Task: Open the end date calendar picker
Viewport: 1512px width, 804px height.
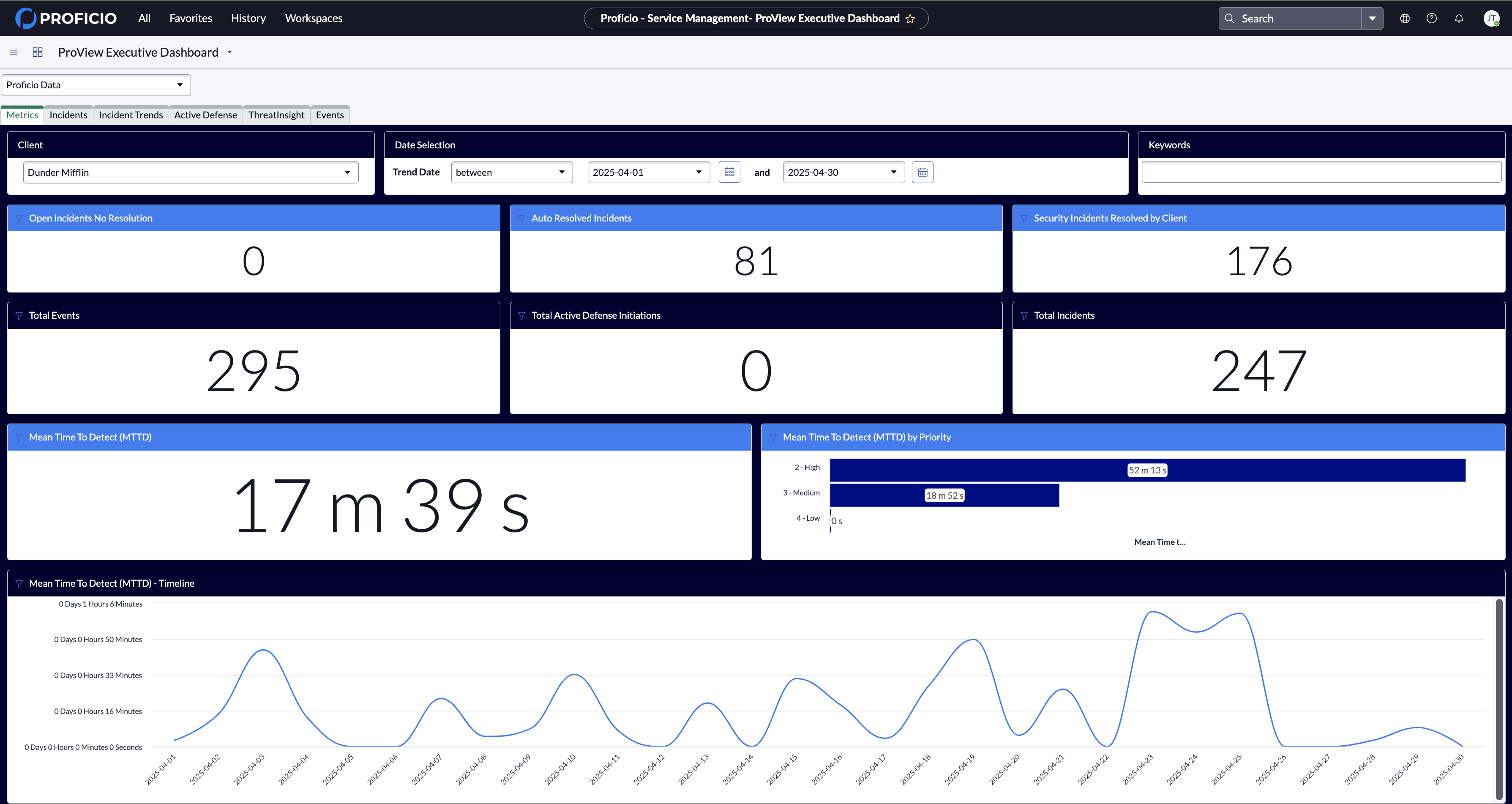Action: click(922, 172)
